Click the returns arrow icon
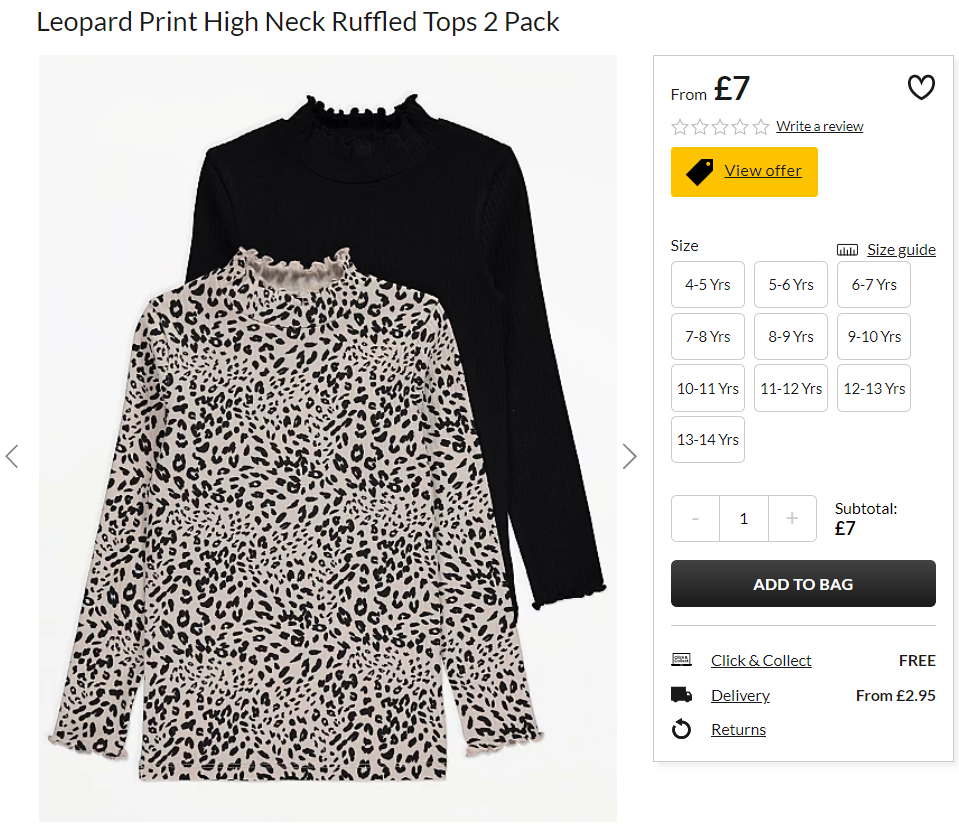 point(681,729)
